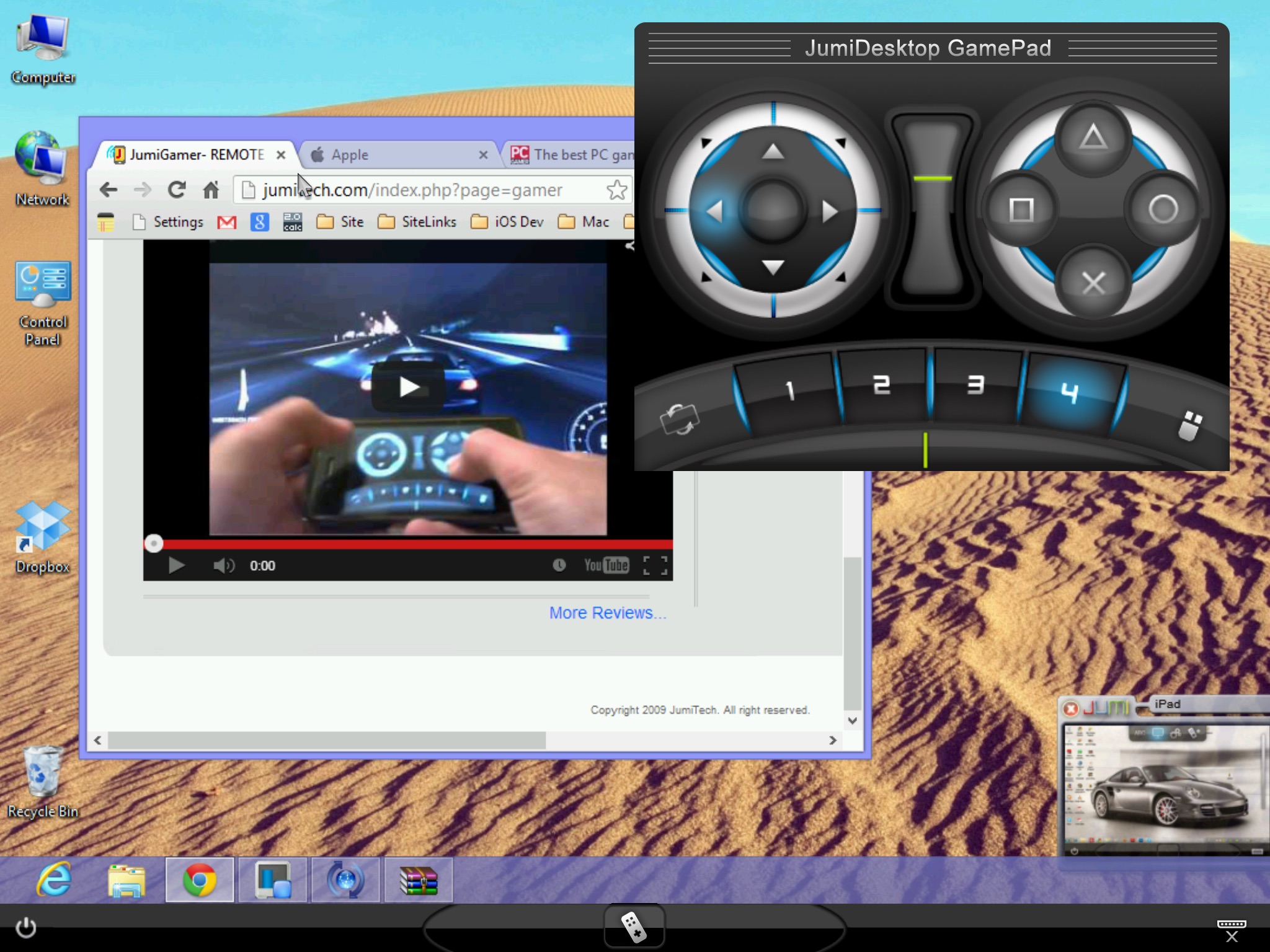The width and height of the screenshot is (1270, 952).
Task: Click the Jumi iPad preview thumbnail
Action: (x=1166, y=790)
